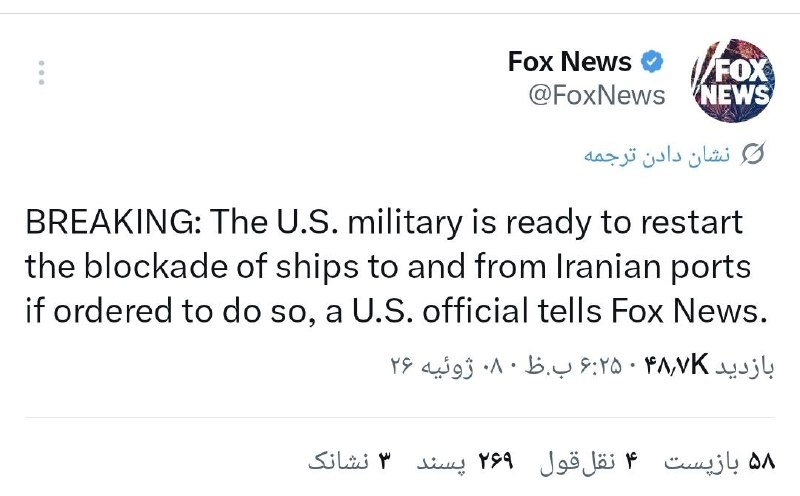
Task: Show translation via نشان دادن ترجمه link
Action: (657, 155)
